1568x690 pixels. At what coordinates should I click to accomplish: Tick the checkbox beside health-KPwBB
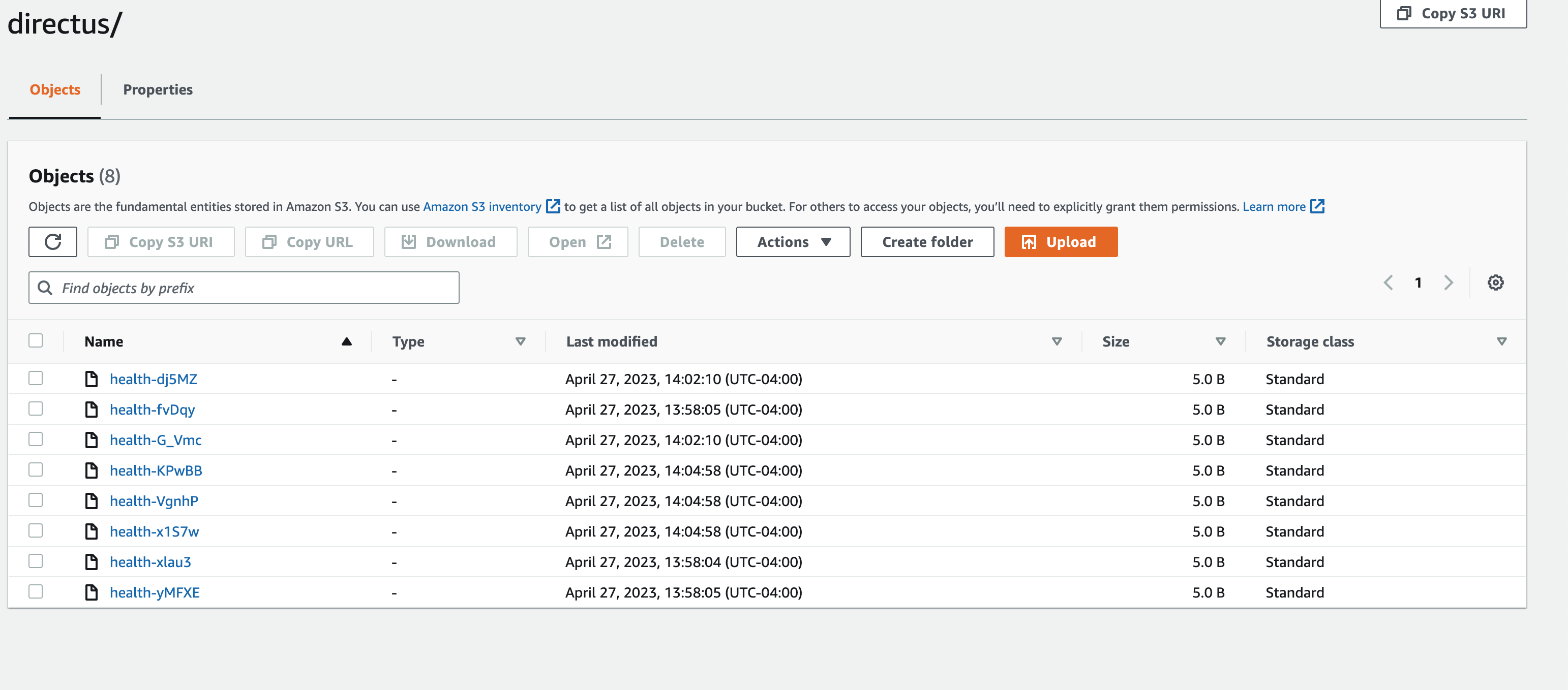point(35,469)
